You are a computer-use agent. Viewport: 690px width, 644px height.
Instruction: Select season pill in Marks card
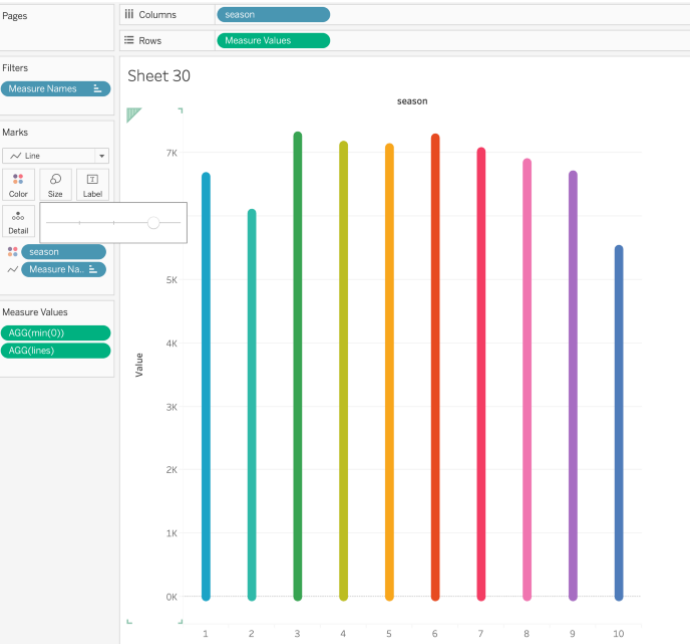tap(63, 252)
